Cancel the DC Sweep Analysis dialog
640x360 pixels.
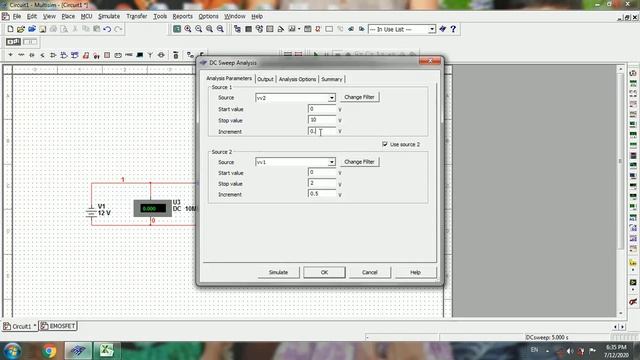coord(369,272)
